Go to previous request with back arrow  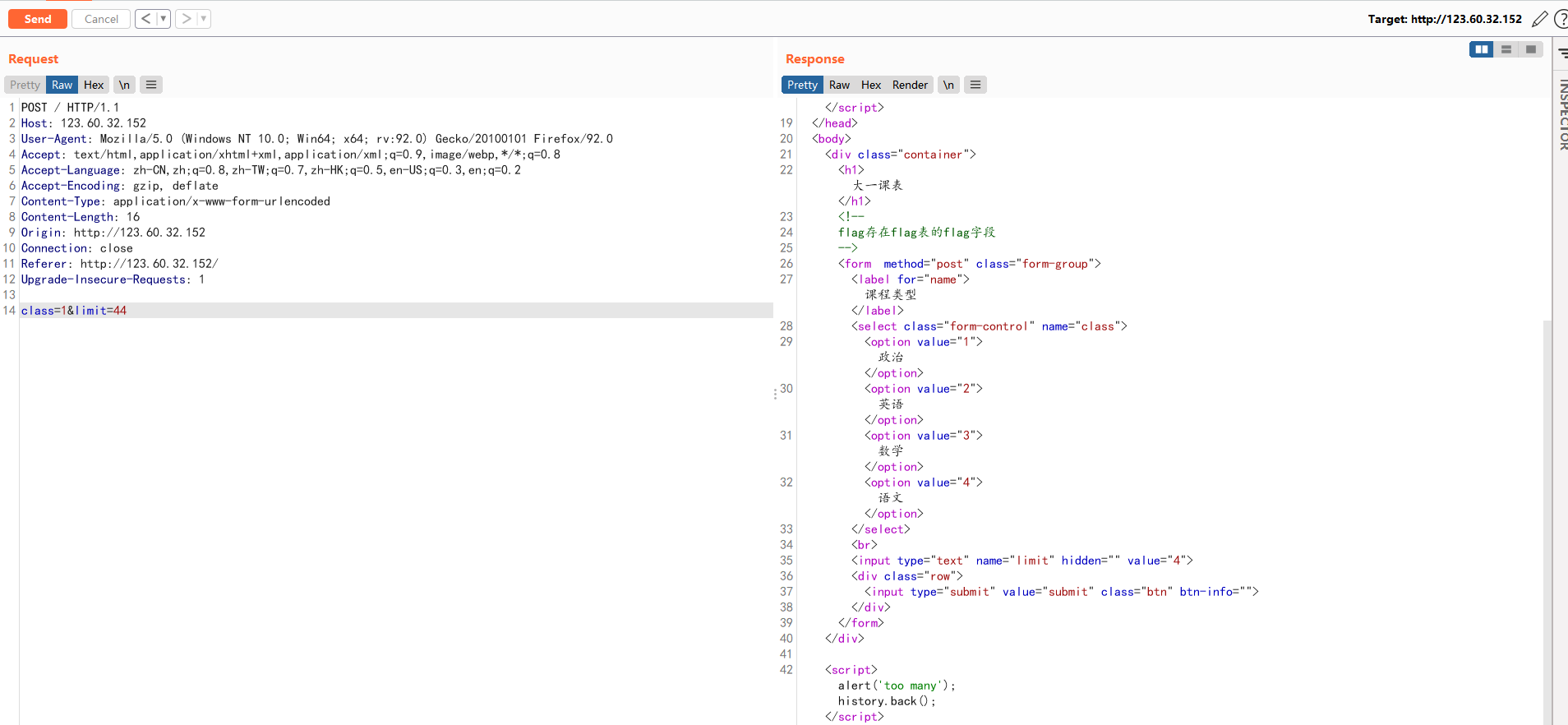coord(145,19)
